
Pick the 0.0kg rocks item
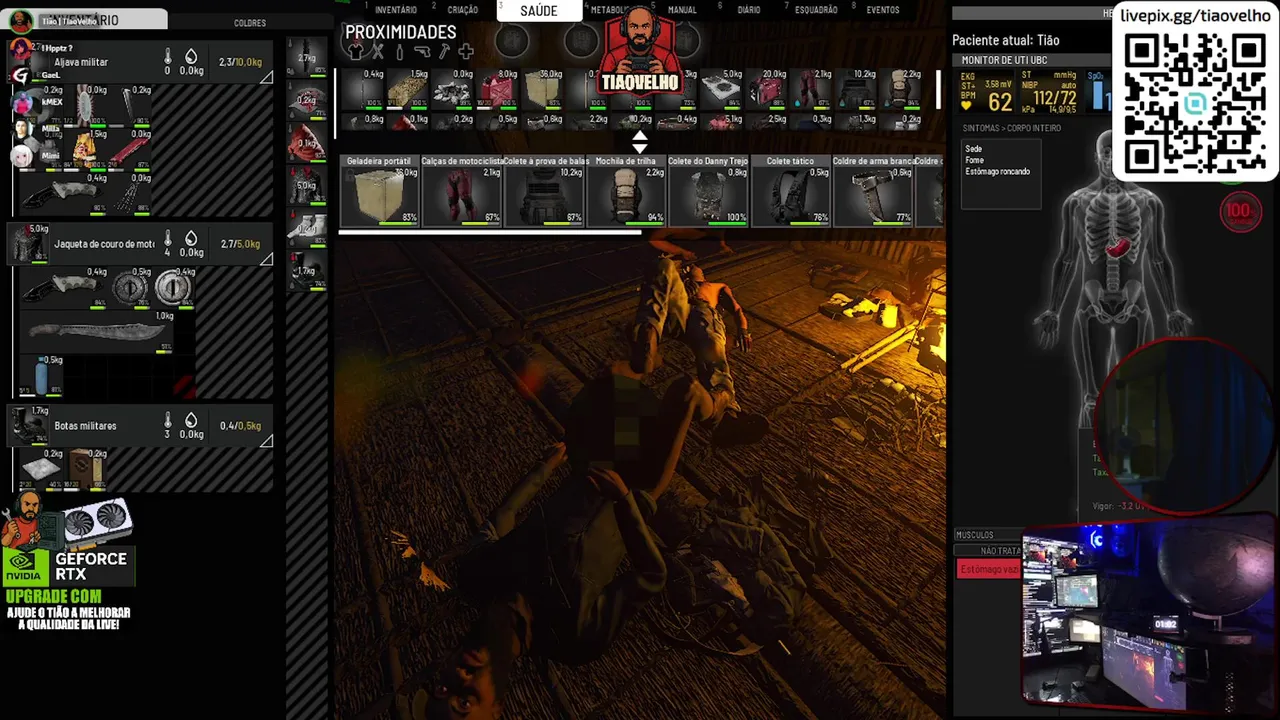click(x=452, y=89)
